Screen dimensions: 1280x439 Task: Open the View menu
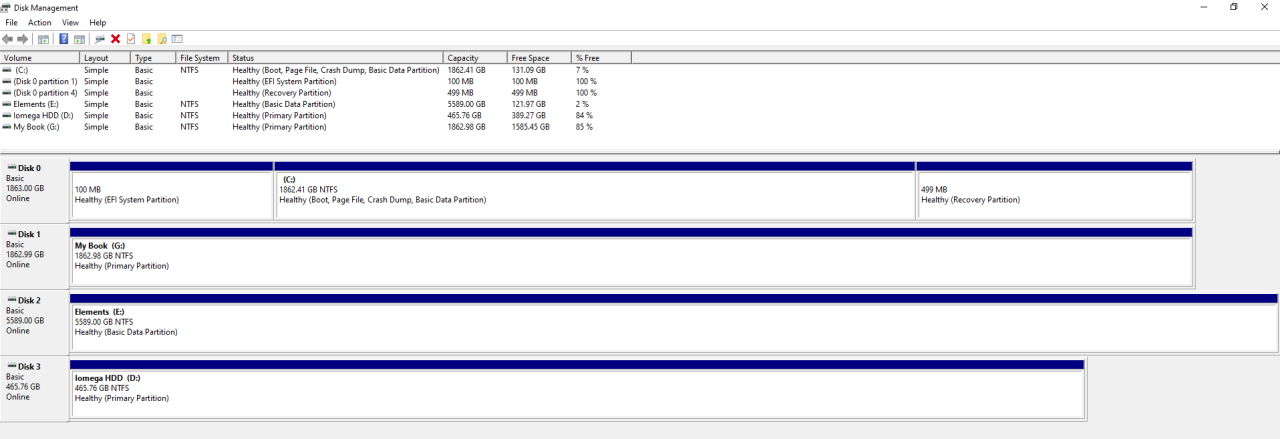coord(70,22)
